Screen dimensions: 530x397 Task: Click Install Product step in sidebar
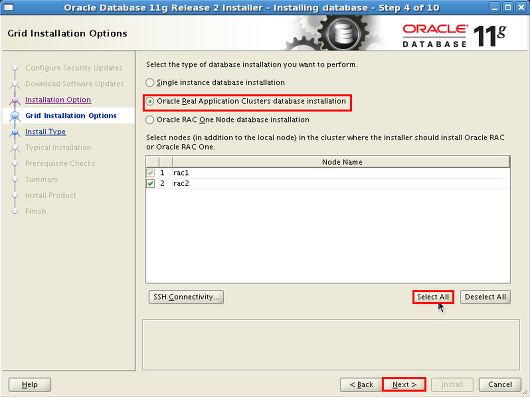(51, 195)
